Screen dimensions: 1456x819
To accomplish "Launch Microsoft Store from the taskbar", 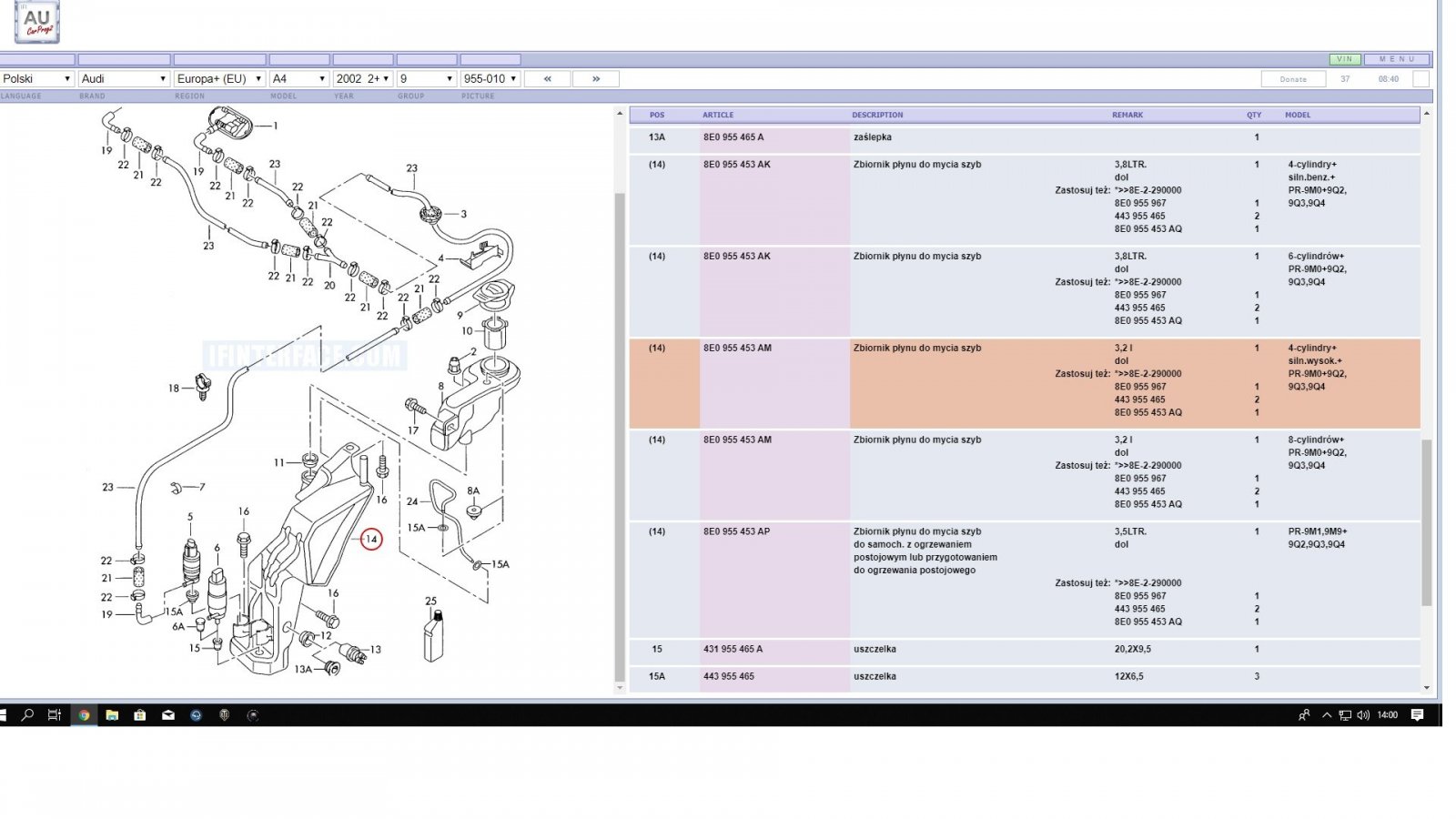I will [x=140, y=715].
